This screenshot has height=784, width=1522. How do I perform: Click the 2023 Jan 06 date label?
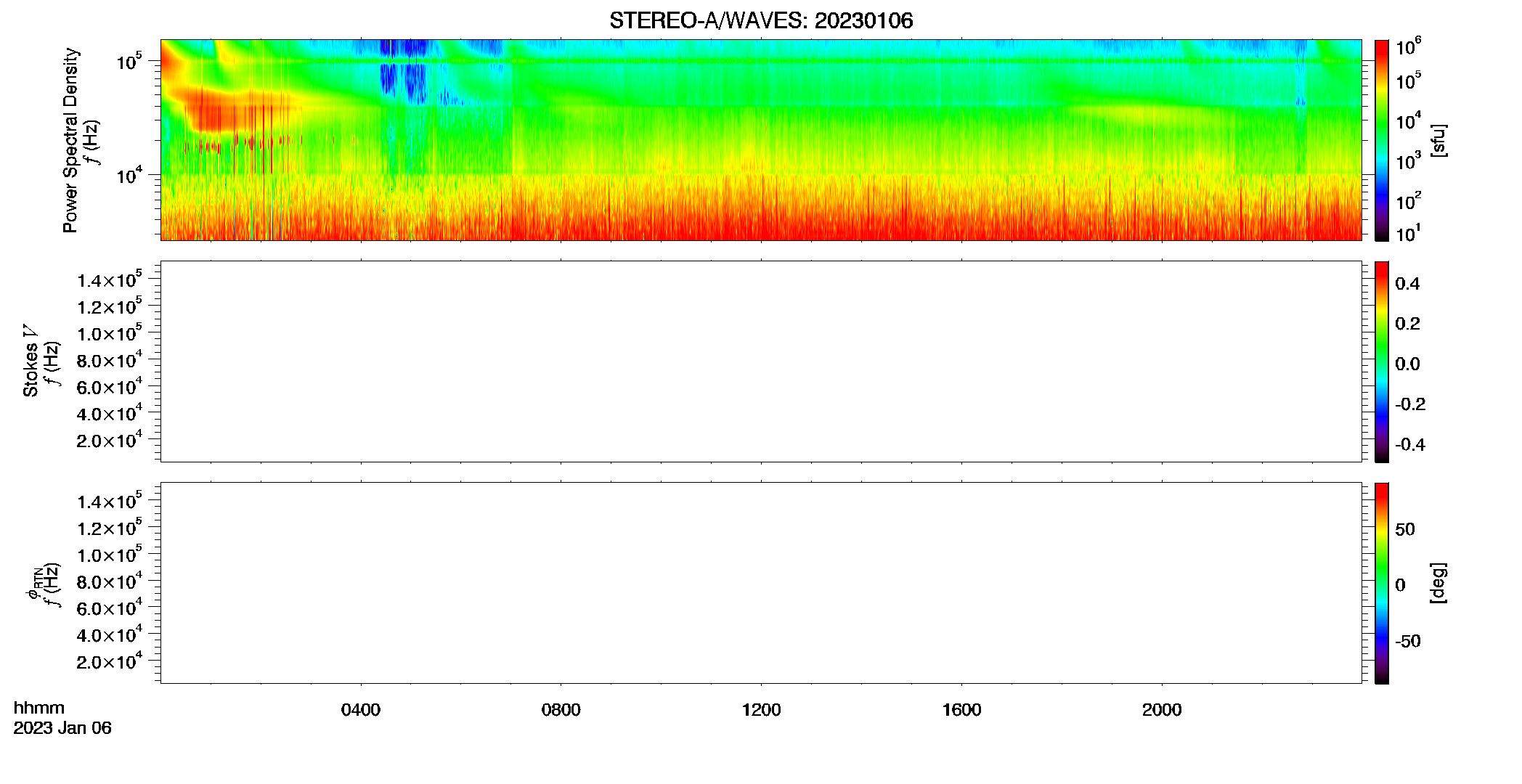tap(62, 728)
